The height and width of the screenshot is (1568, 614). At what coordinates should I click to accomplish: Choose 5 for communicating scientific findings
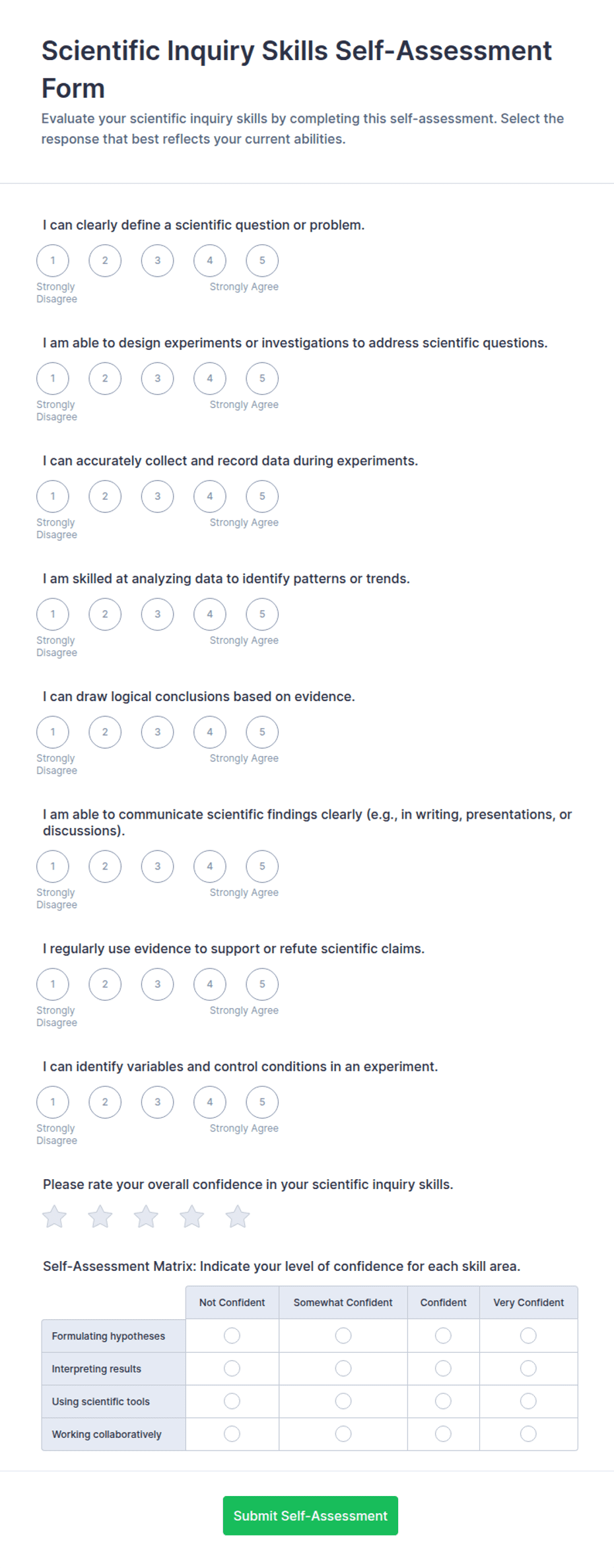tap(262, 866)
